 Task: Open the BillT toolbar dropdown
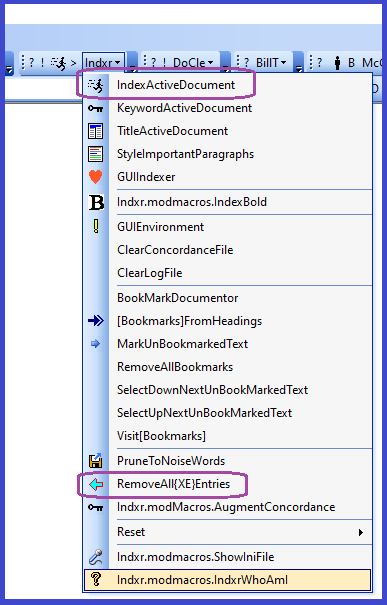coord(271,62)
